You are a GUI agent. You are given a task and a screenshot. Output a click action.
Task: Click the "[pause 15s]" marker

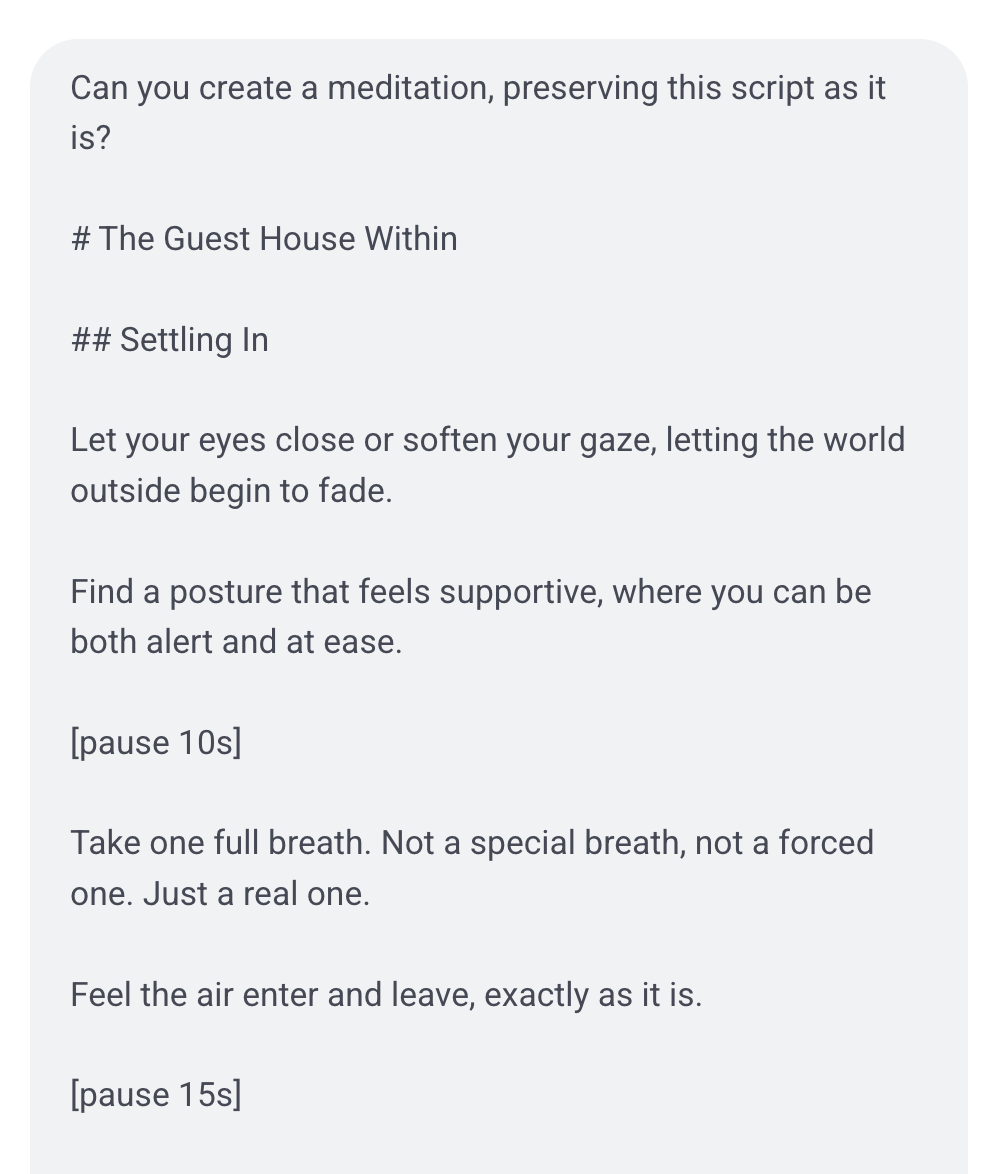[156, 1095]
